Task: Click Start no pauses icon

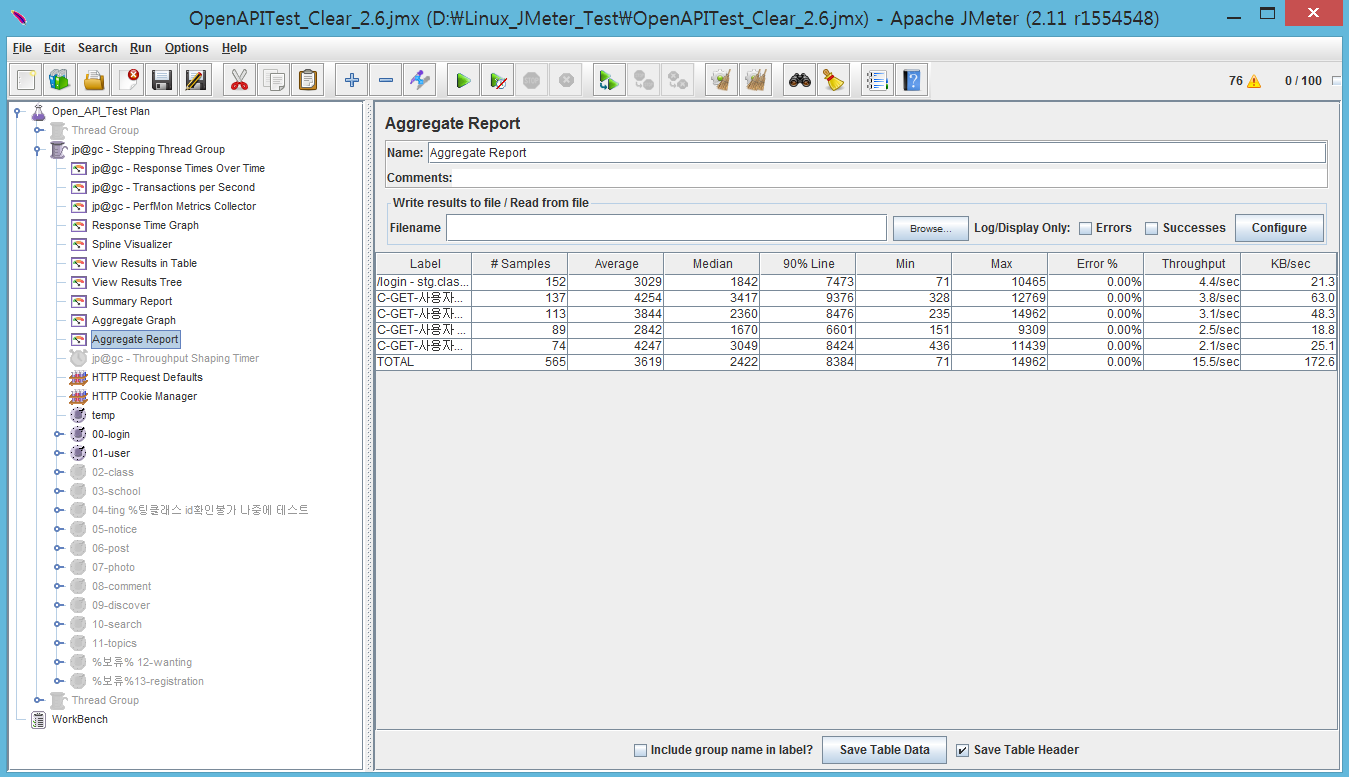Action: (x=497, y=81)
